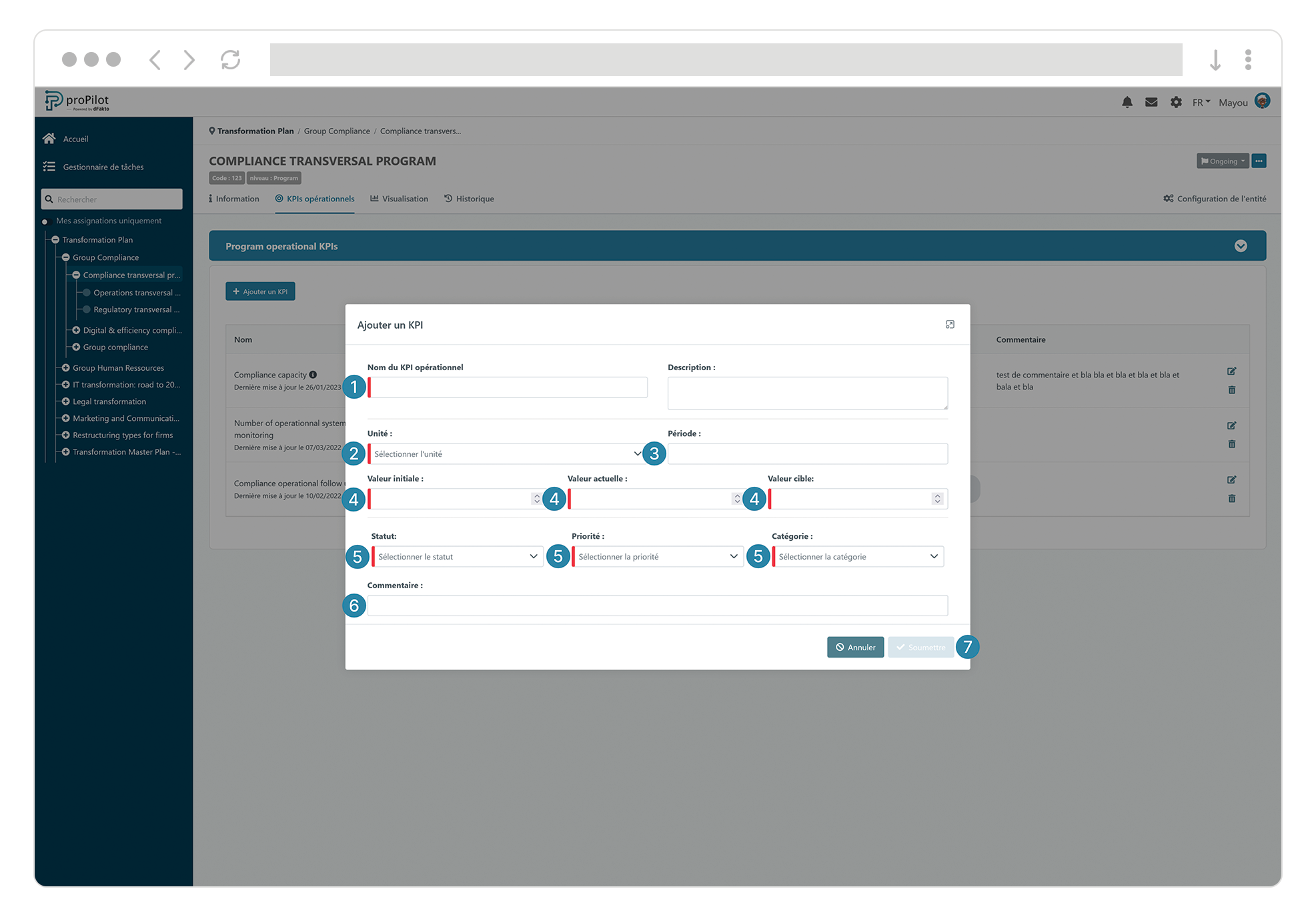Switch to the Historique tab

click(469, 199)
